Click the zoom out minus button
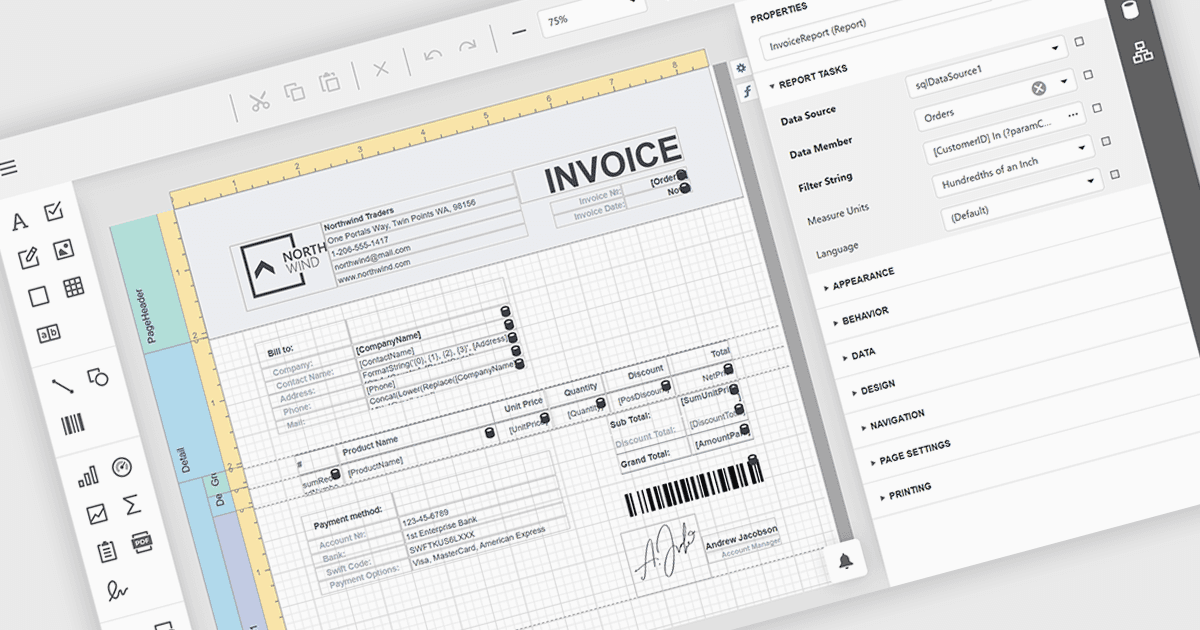1200x630 pixels. 519,31
